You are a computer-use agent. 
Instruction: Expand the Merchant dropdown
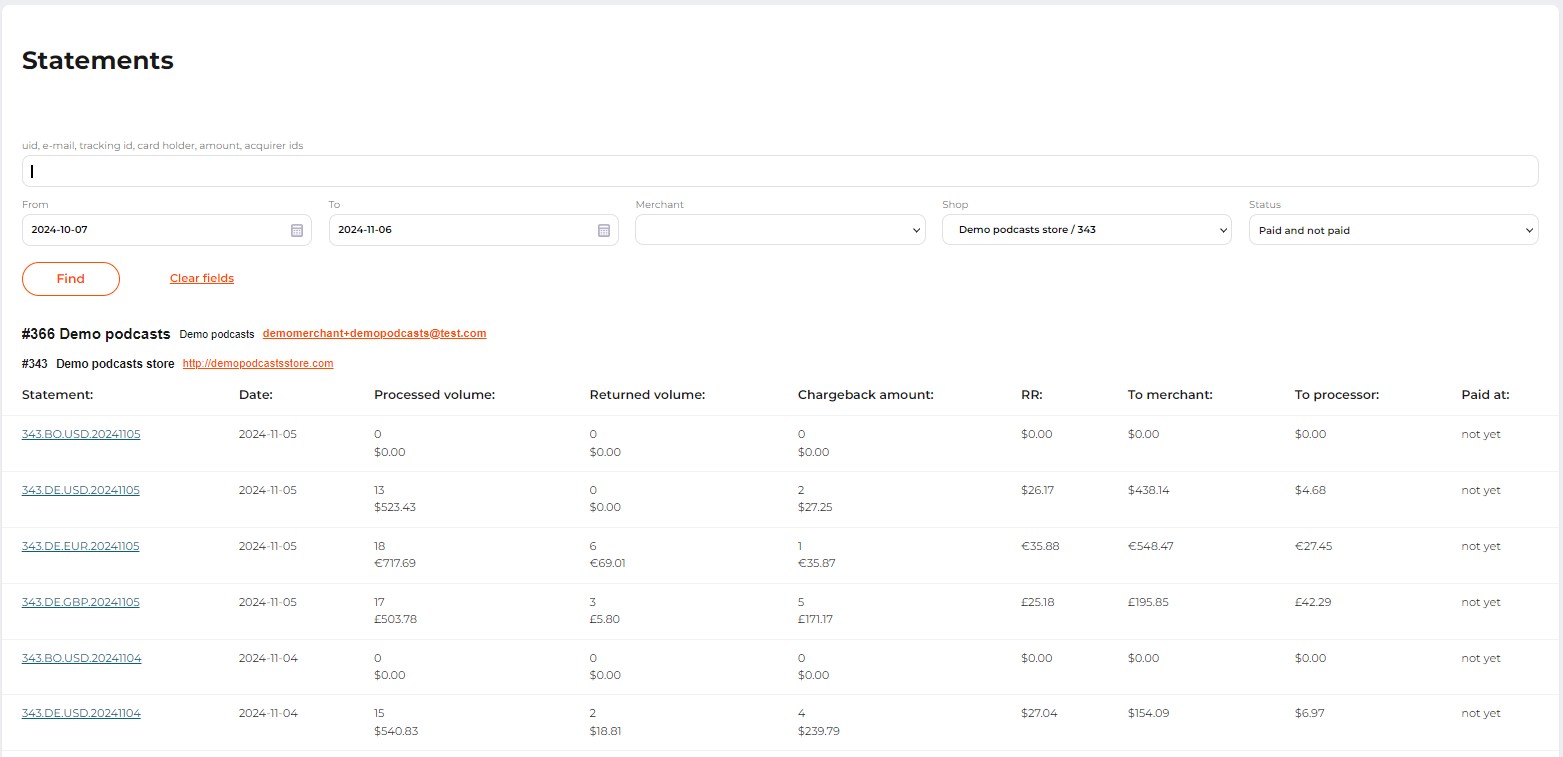[780, 230]
